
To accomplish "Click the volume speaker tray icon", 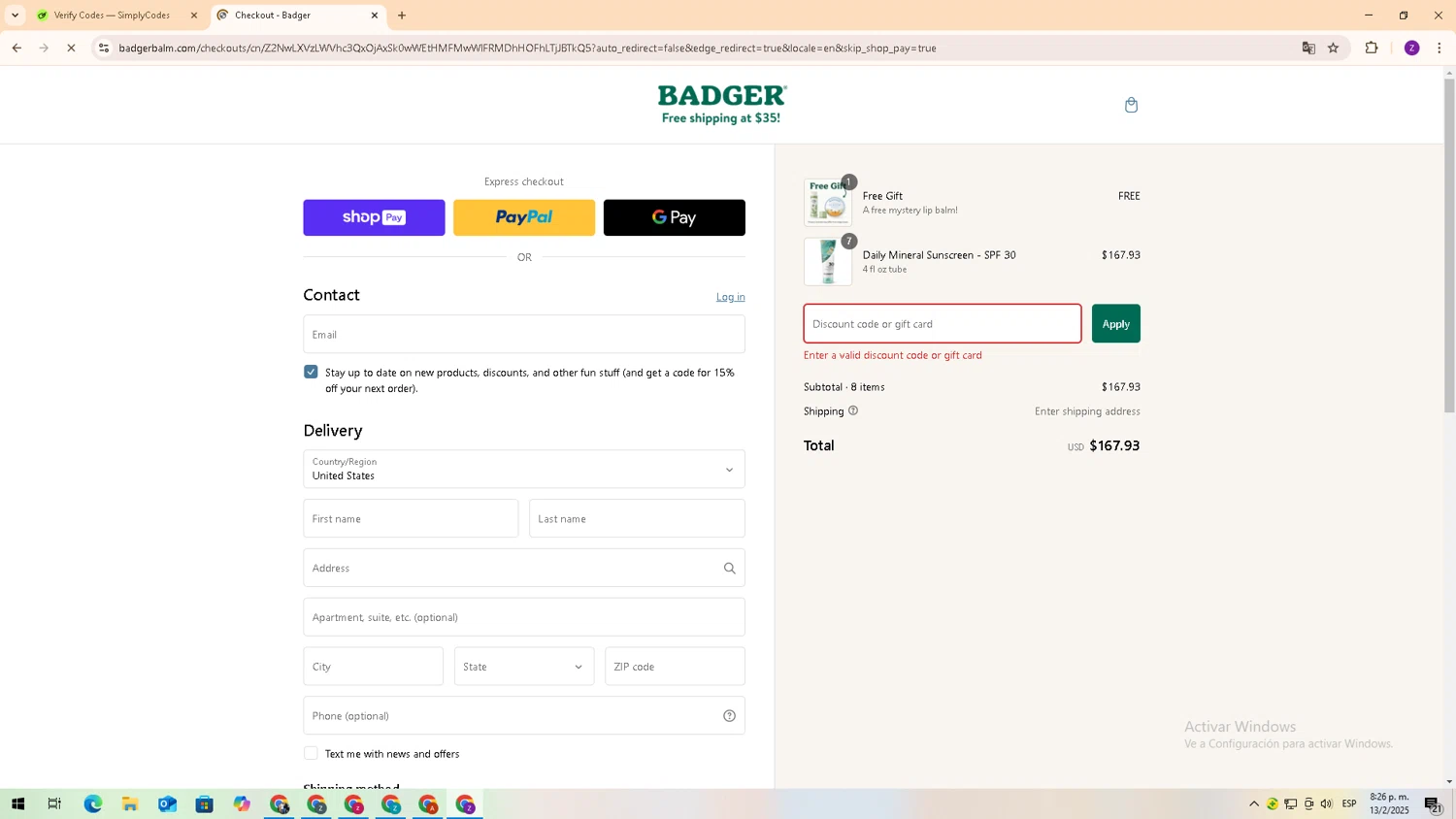I will [x=1326, y=803].
